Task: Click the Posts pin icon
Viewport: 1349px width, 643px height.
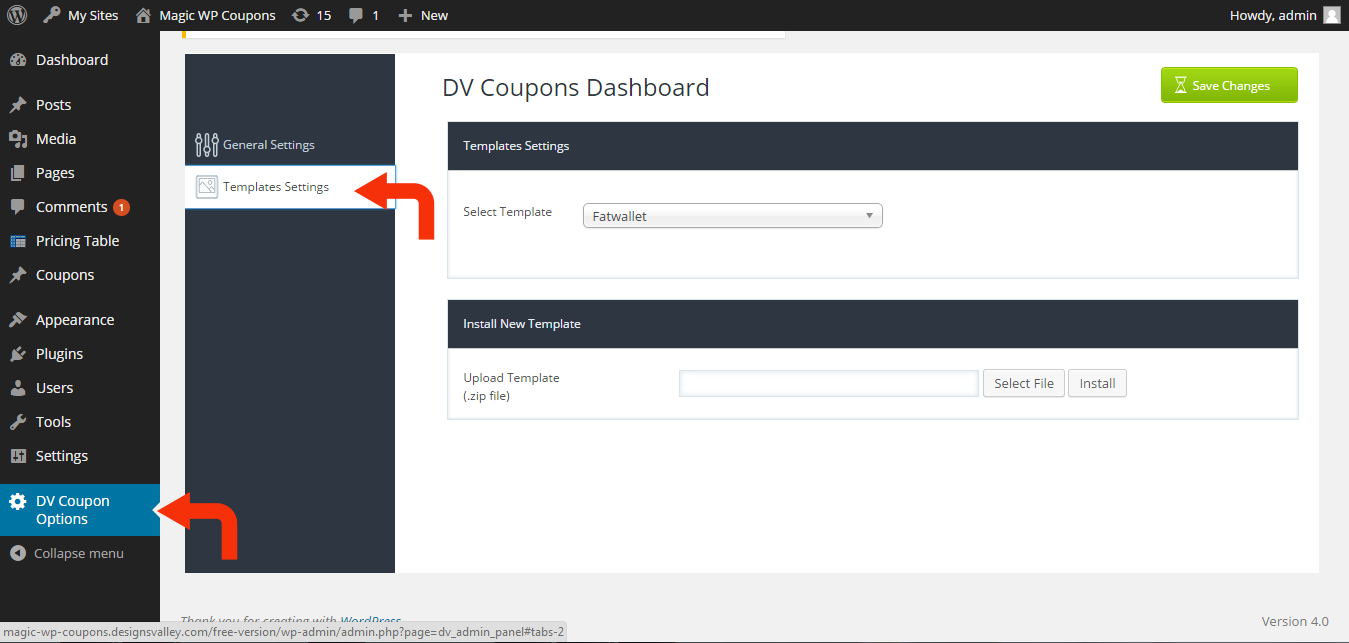Action: (x=18, y=105)
